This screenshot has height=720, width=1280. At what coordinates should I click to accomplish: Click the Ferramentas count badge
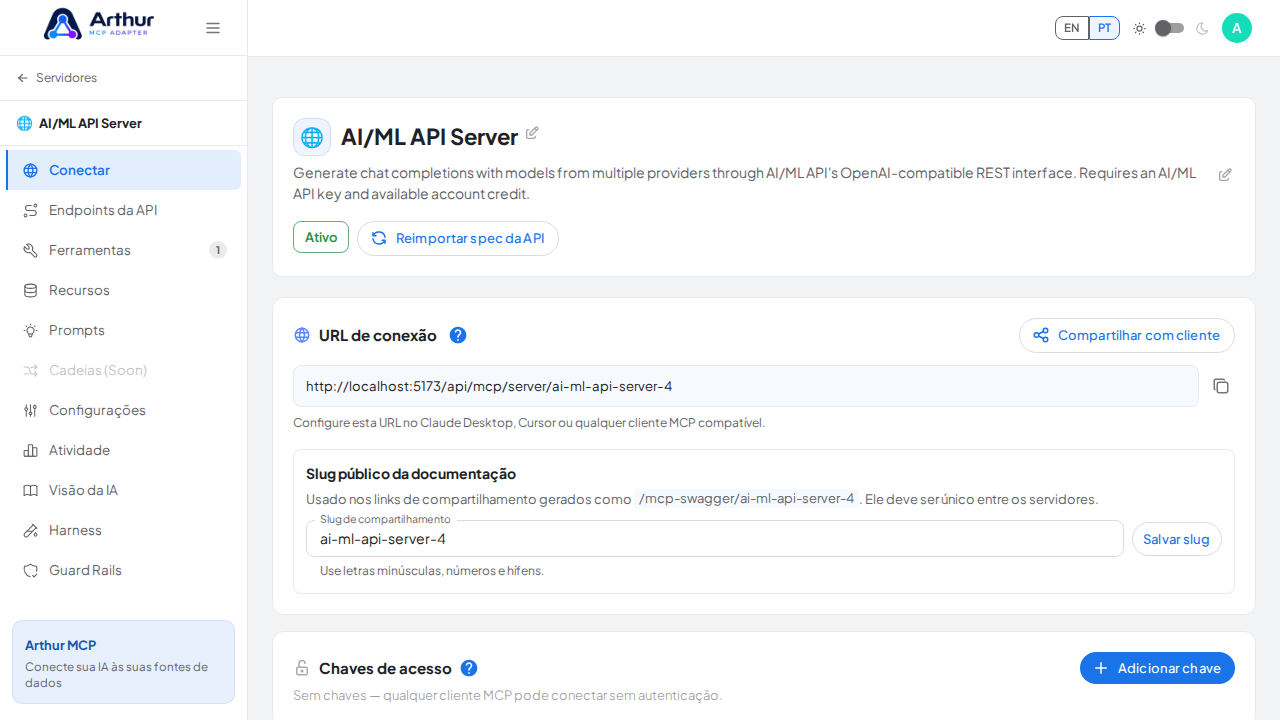click(218, 250)
